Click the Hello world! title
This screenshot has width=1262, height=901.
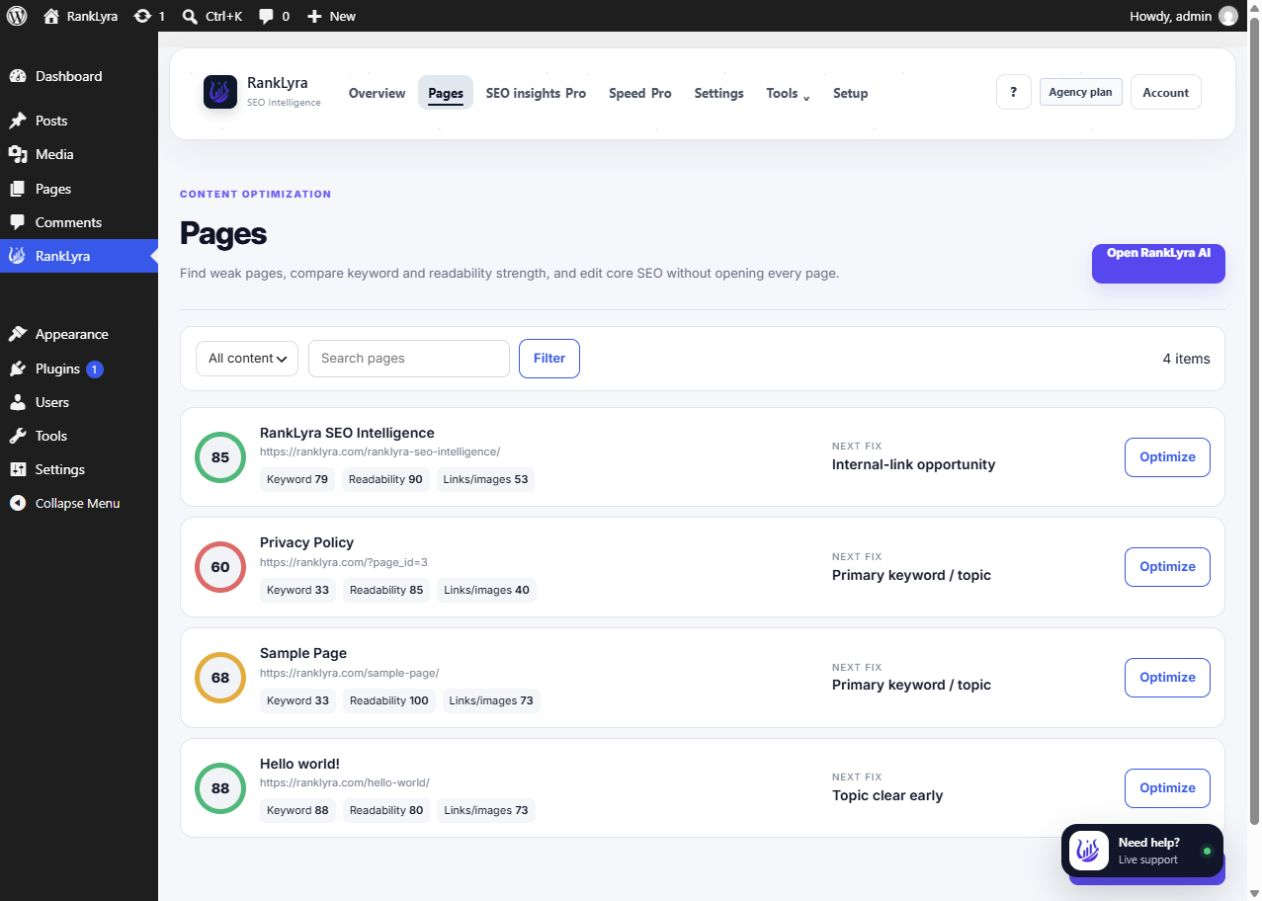point(300,764)
